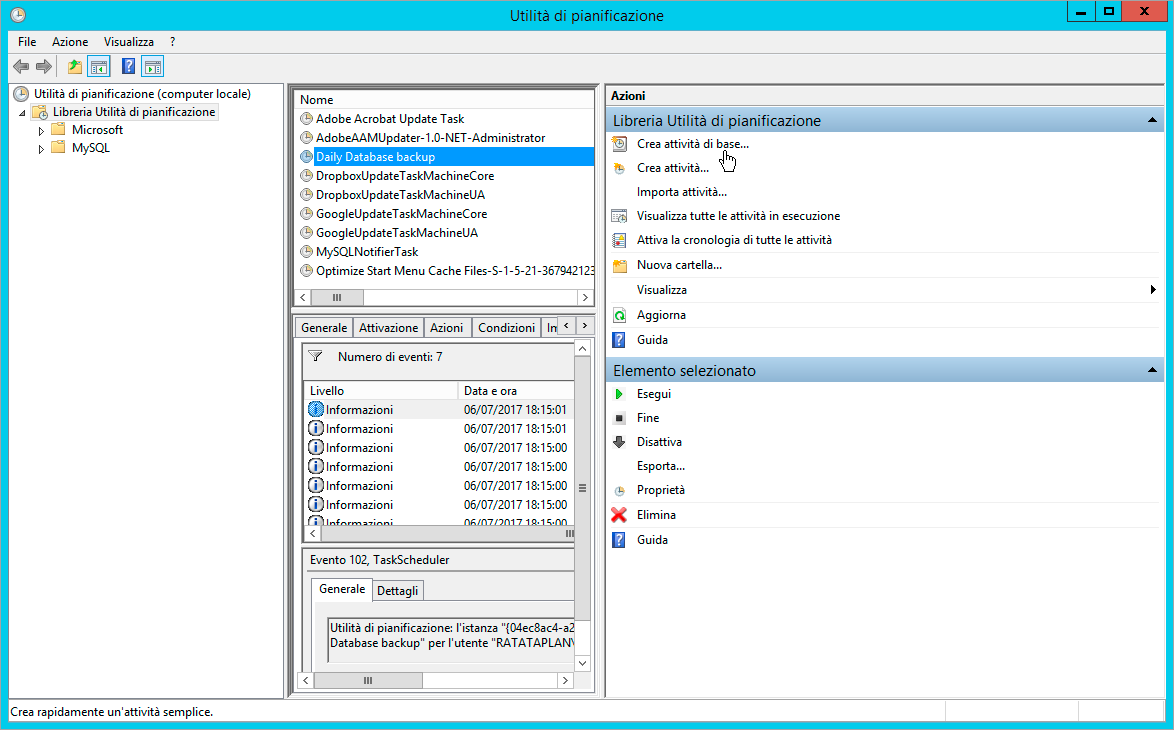Click the green Aggiorna refresh icon
1174x730 pixels.
click(x=619, y=315)
